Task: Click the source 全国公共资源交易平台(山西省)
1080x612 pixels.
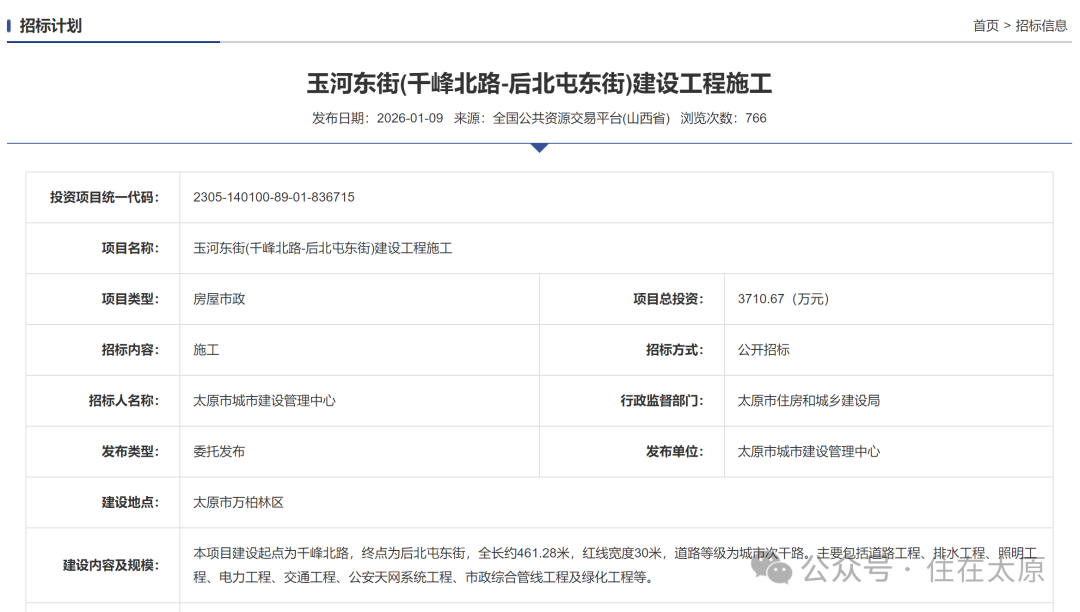Action: (576, 118)
